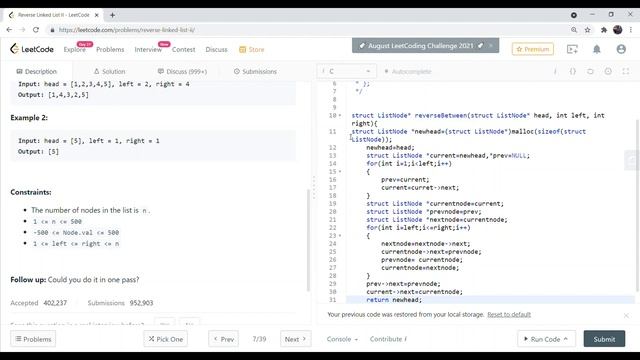
Task: Open the editor settings icon
Action: coord(608,71)
